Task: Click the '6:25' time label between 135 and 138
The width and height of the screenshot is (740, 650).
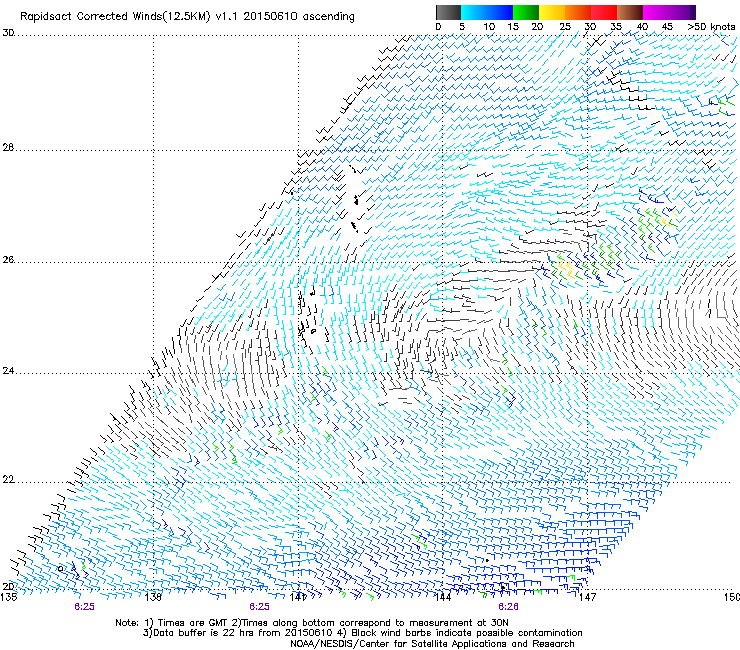Action: coord(84,607)
